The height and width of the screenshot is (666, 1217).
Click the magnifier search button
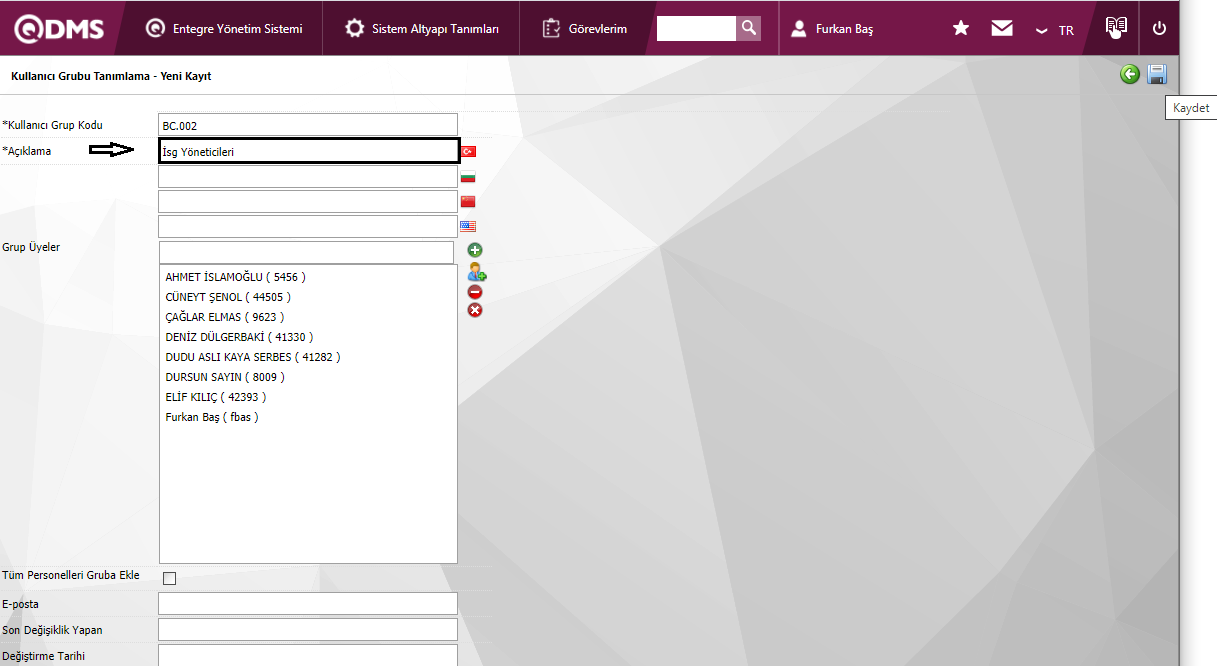pyautogui.click(x=749, y=28)
